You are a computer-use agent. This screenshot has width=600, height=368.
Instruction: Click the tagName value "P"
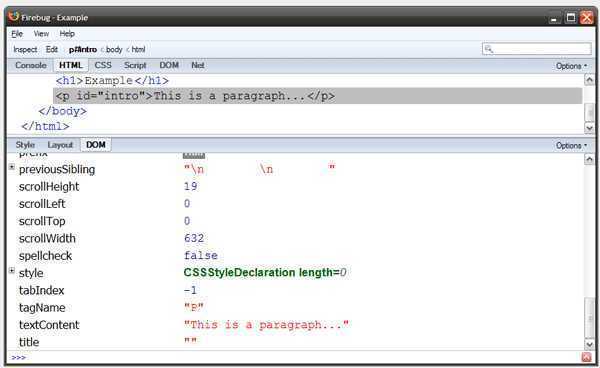point(194,307)
